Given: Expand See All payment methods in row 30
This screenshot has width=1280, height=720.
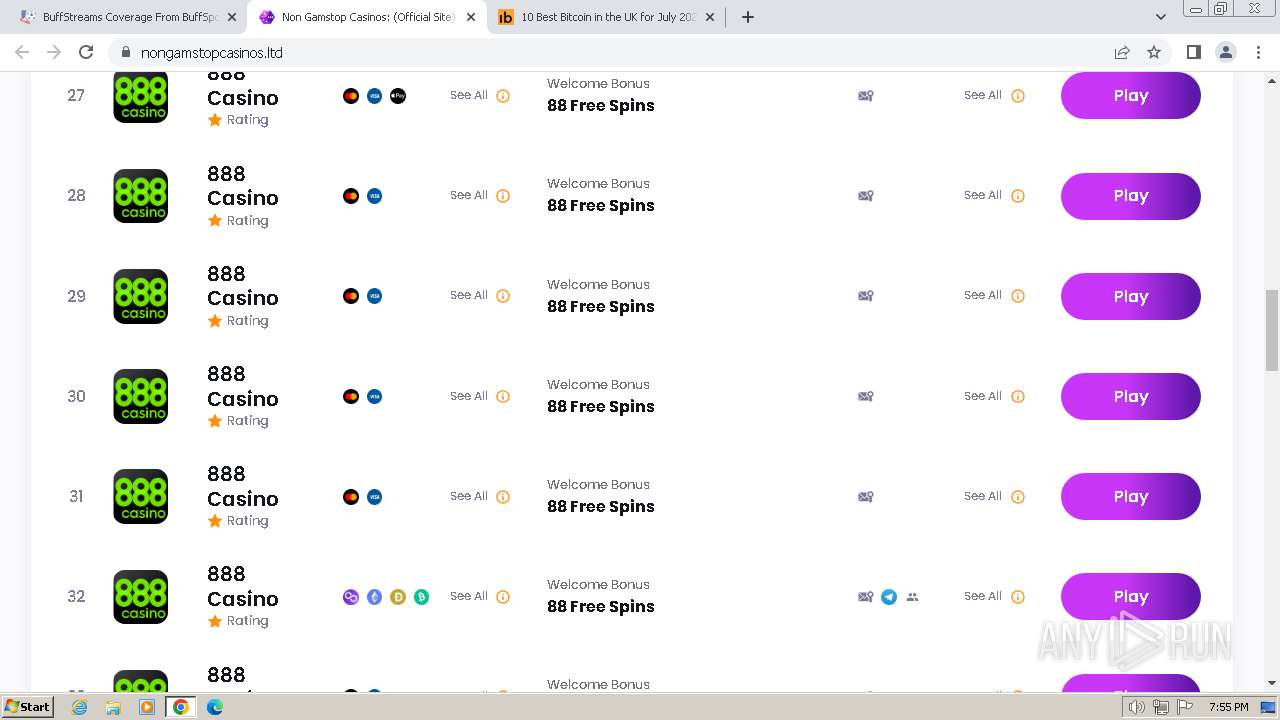Looking at the screenshot, I should pos(469,396).
